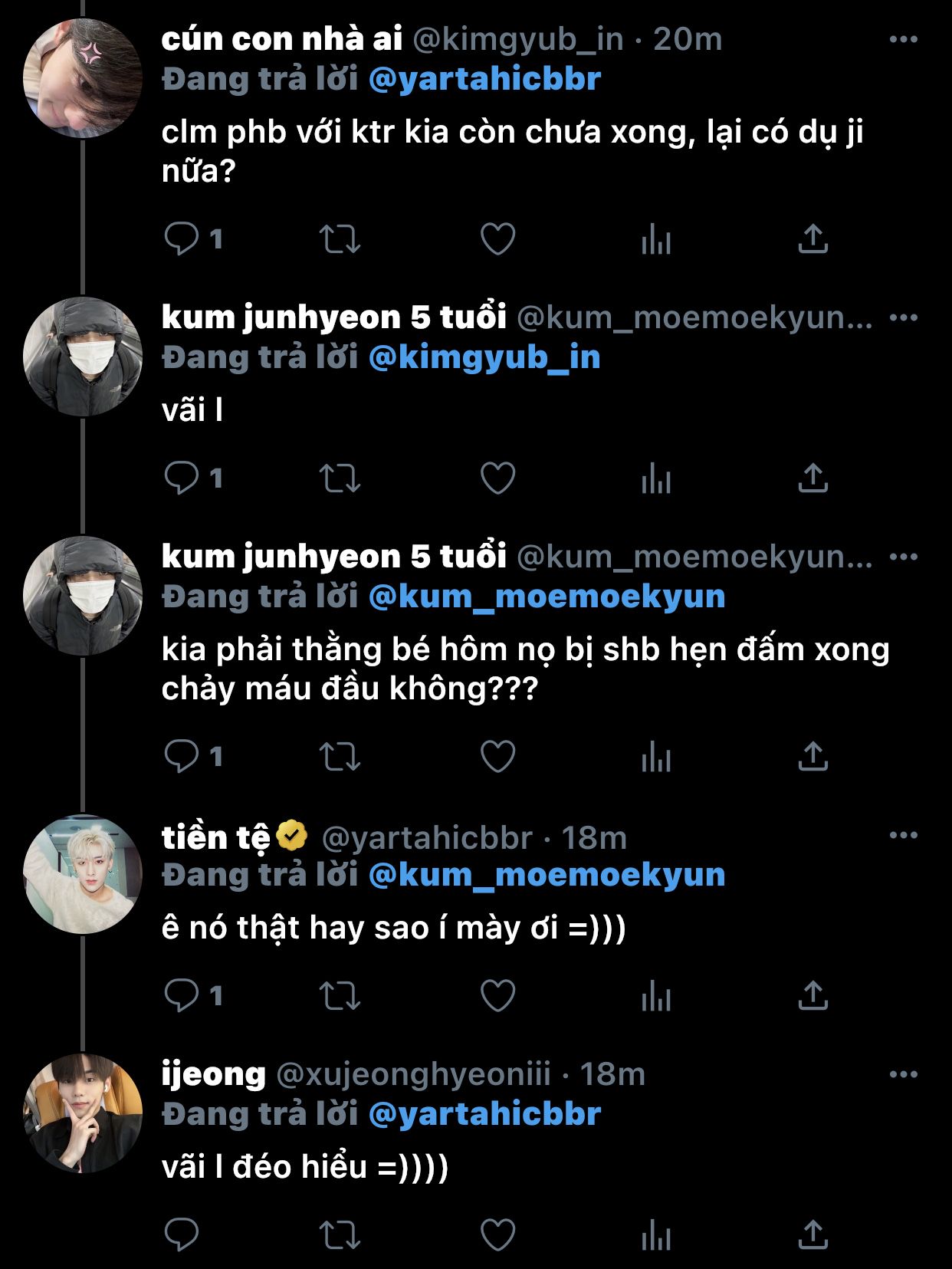The width and height of the screenshot is (952, 1269).
Task: Open more options for cún con nhà ai tweet
Action: (903, 39)
